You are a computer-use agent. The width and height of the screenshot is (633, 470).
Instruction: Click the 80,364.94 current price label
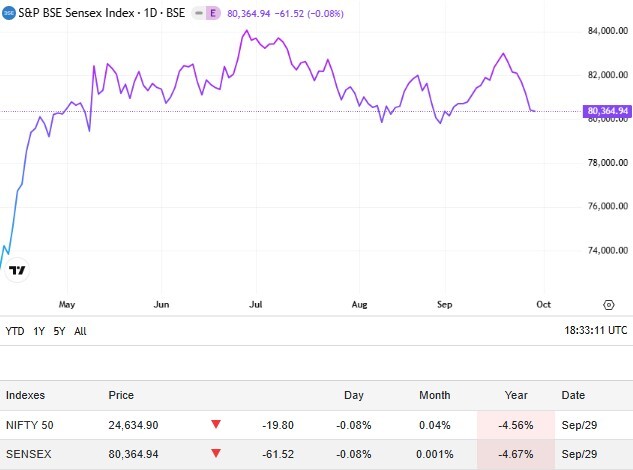(x=609, y=110)
